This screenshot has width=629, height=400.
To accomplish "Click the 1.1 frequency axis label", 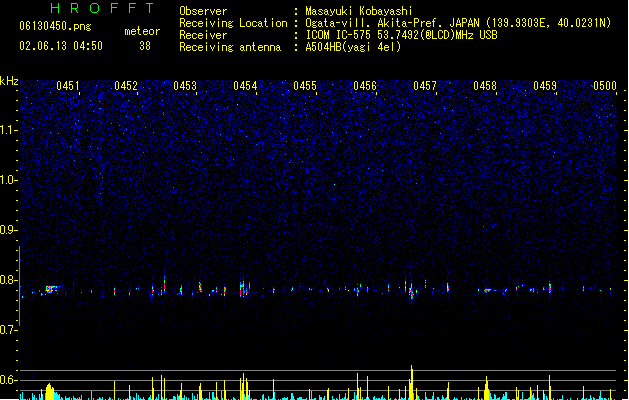I will [8, 130].
